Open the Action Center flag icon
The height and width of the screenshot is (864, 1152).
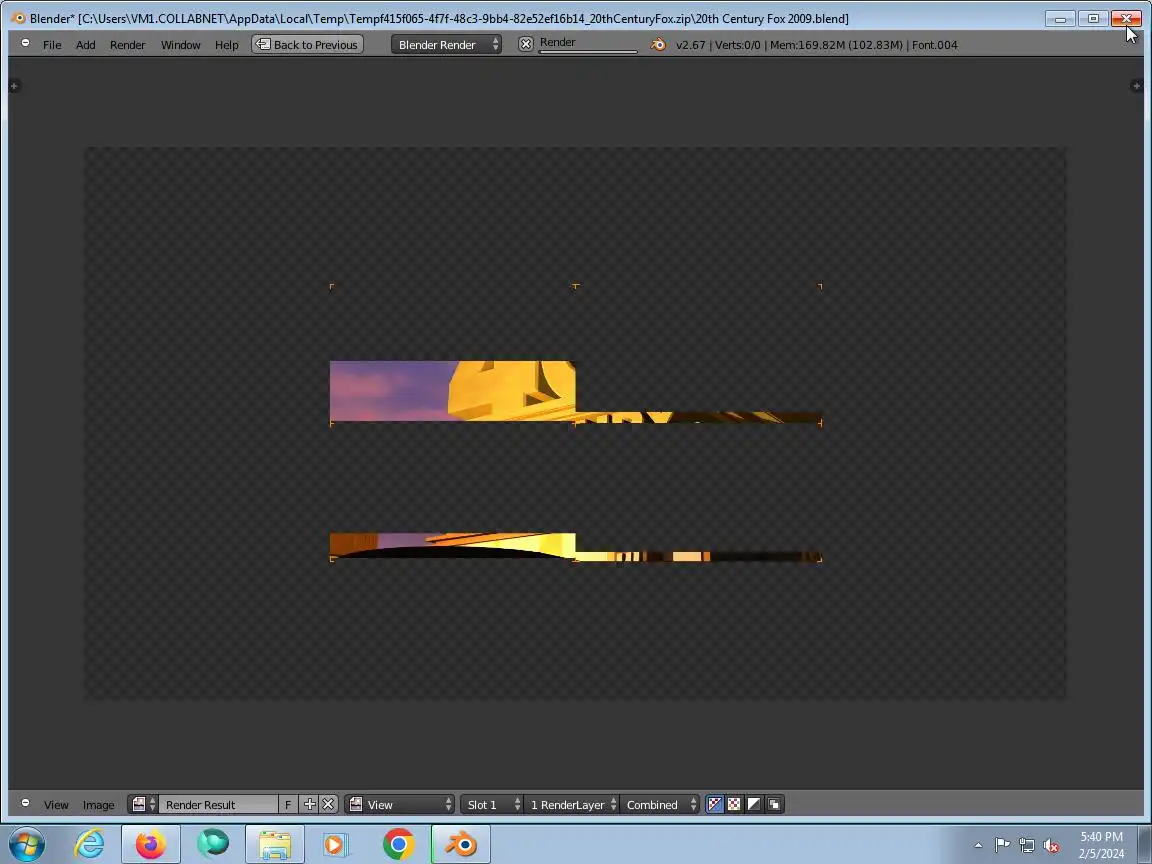1002,845
